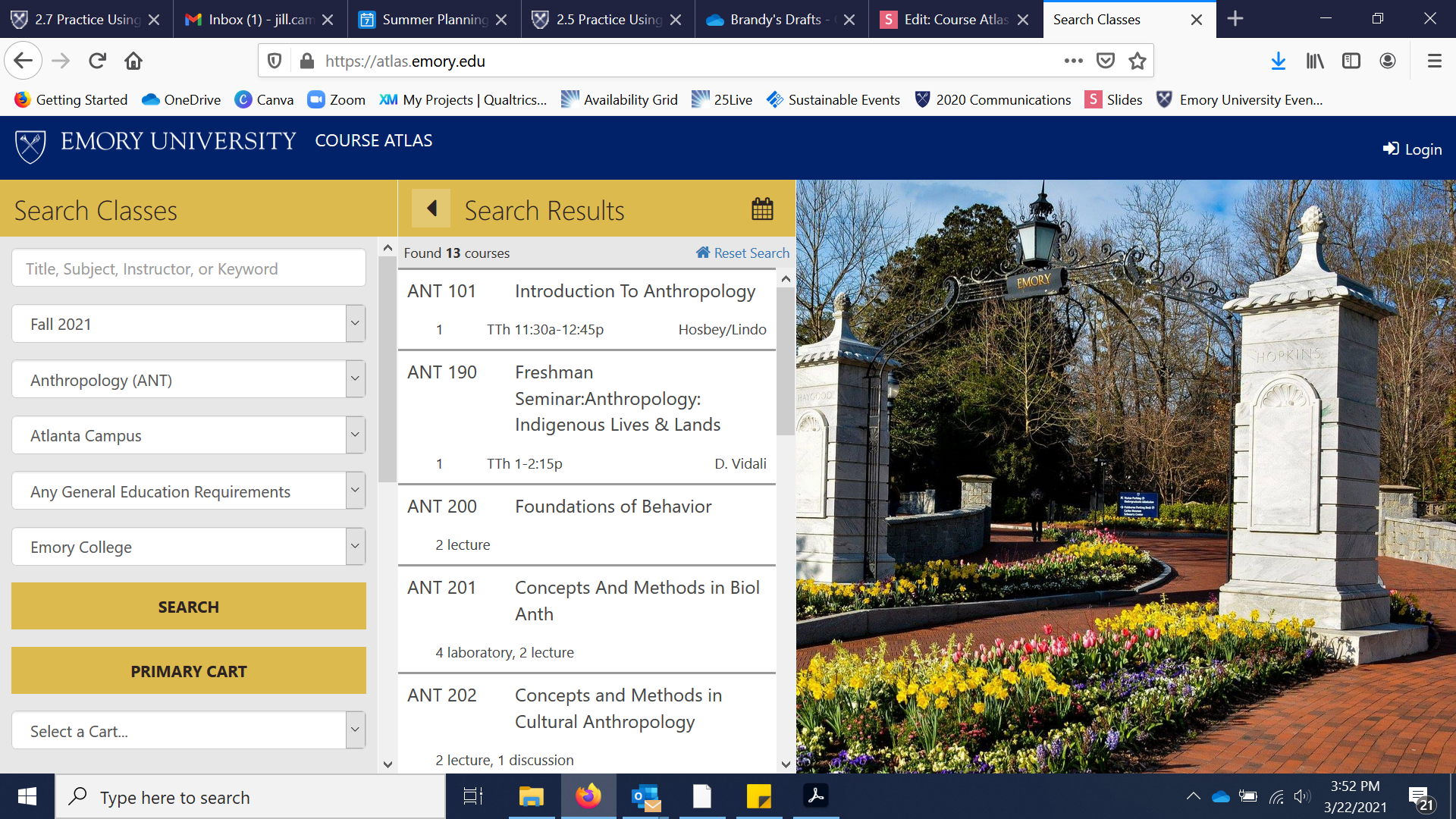Viewport: 1456px width, 819px height.
Task: Open Task View on taskbar
Action: [473, 796]
